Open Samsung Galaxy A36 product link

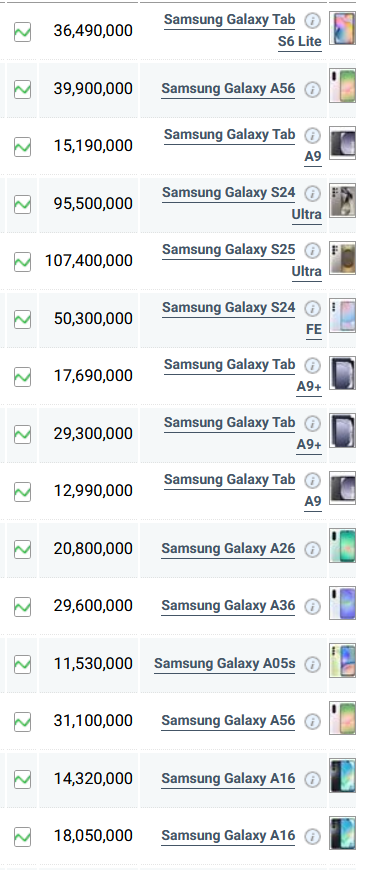point(228,606)
